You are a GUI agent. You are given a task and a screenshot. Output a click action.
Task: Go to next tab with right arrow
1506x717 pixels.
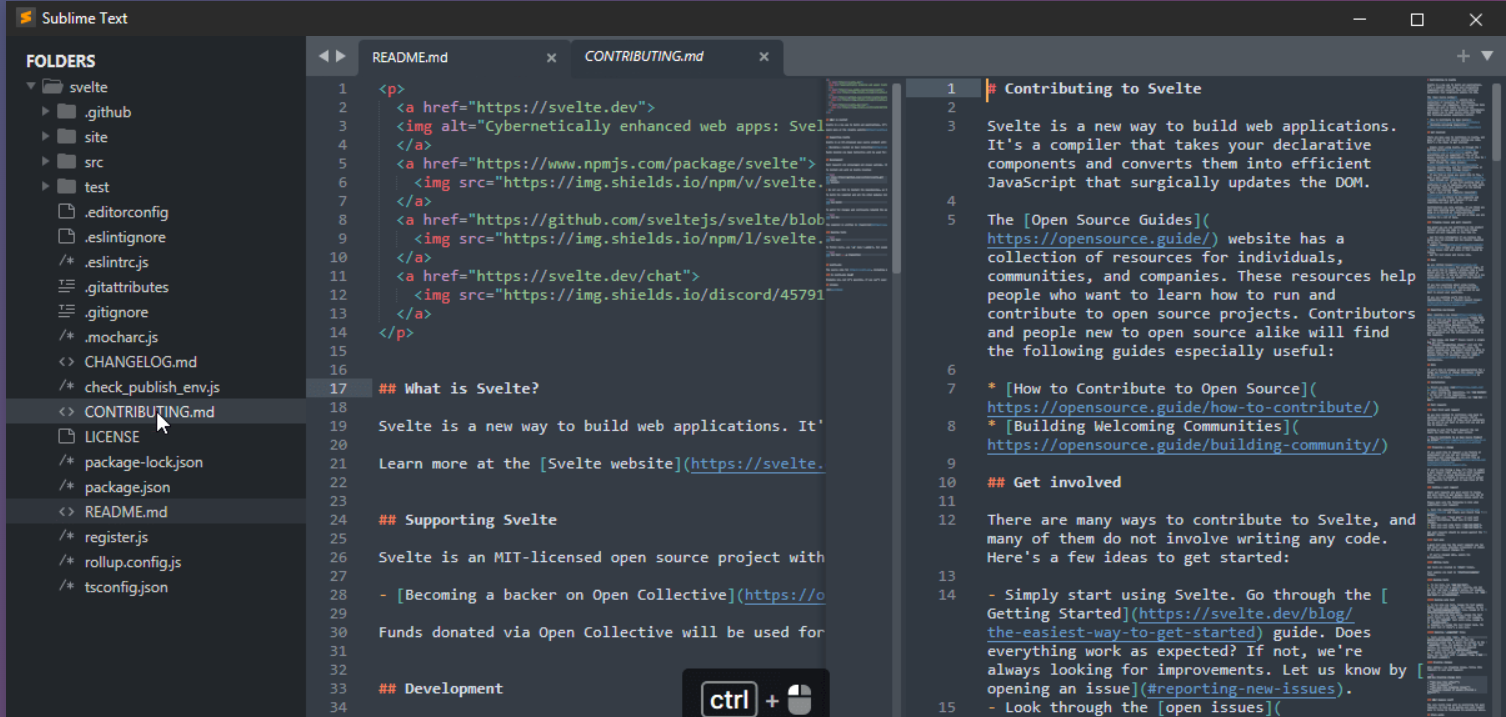click(341, 57)
